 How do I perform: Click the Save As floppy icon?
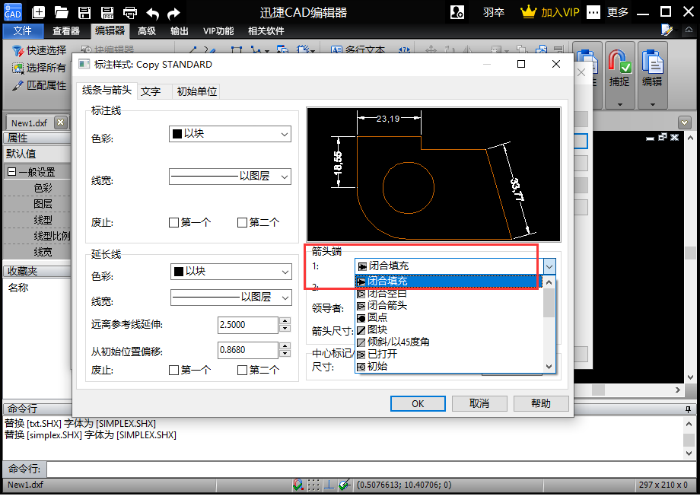(x=107, y=12)
